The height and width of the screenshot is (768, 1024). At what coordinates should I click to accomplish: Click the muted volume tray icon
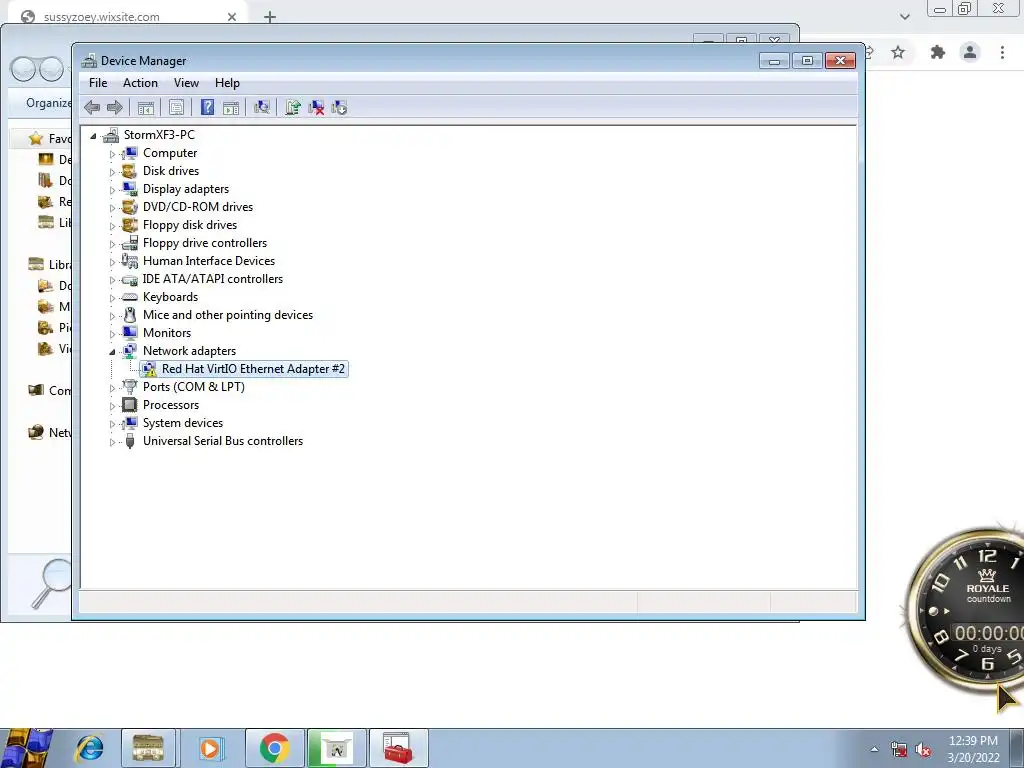(923, 750)
